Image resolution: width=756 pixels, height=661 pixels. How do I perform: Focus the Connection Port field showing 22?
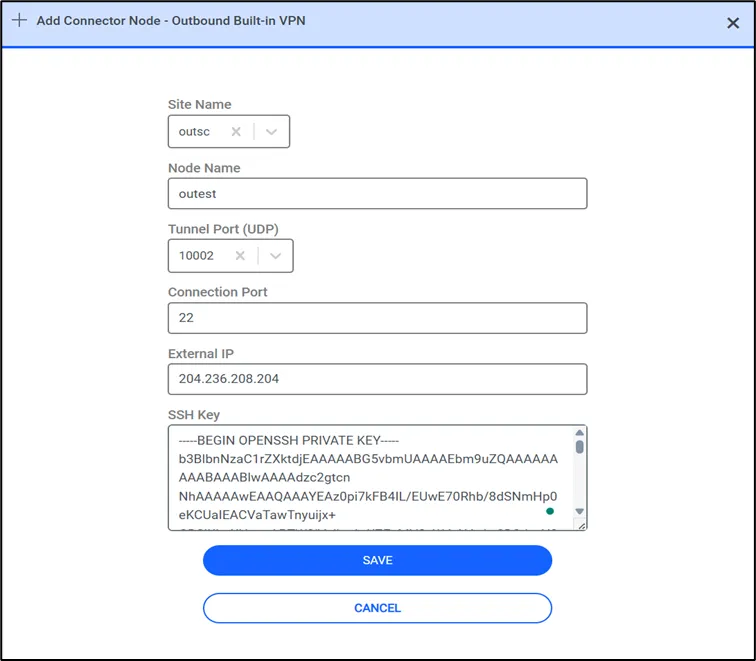click(378, 318)
